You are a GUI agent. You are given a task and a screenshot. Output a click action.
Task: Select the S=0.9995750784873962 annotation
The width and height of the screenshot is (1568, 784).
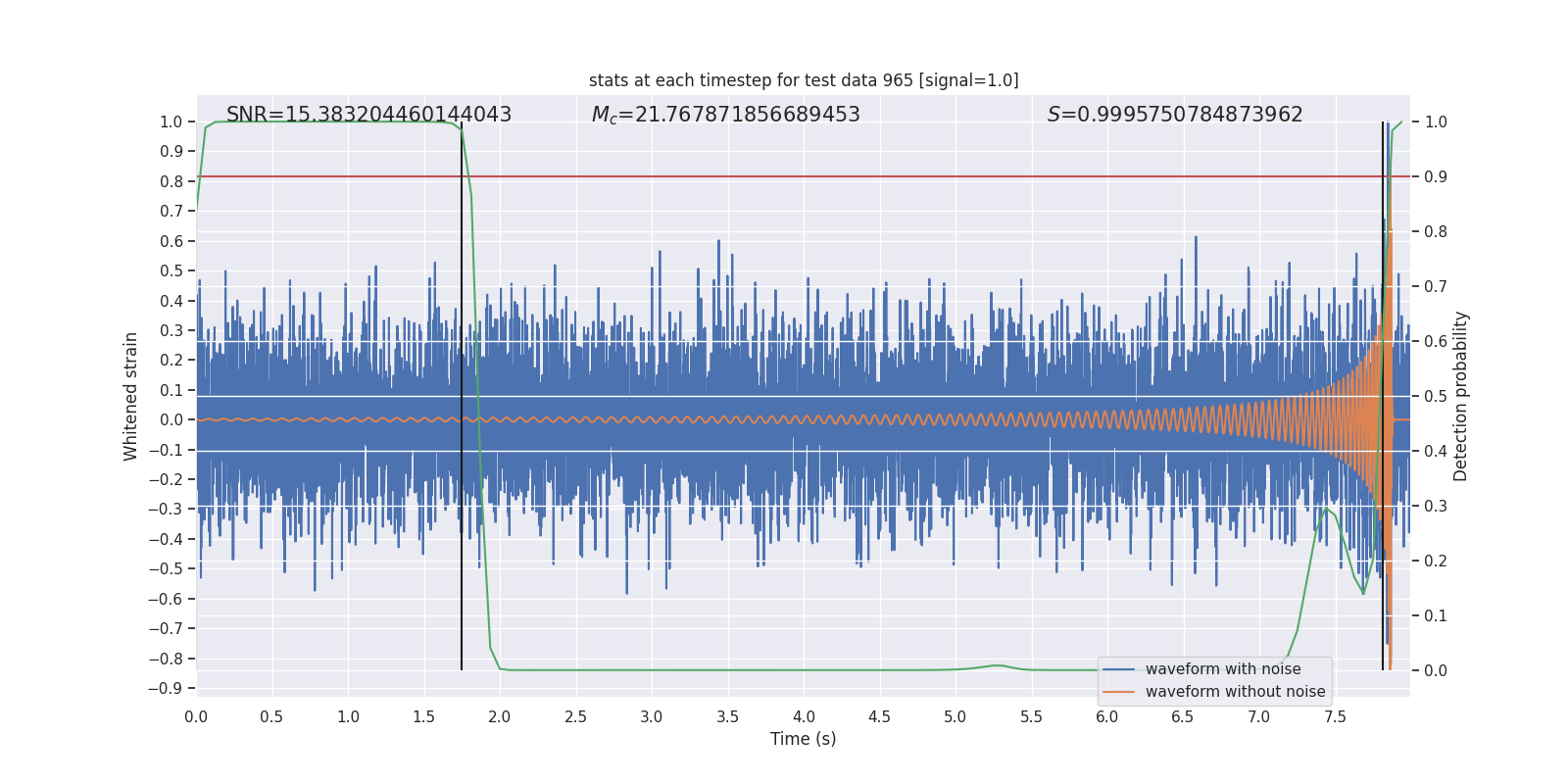[1175, 115]
